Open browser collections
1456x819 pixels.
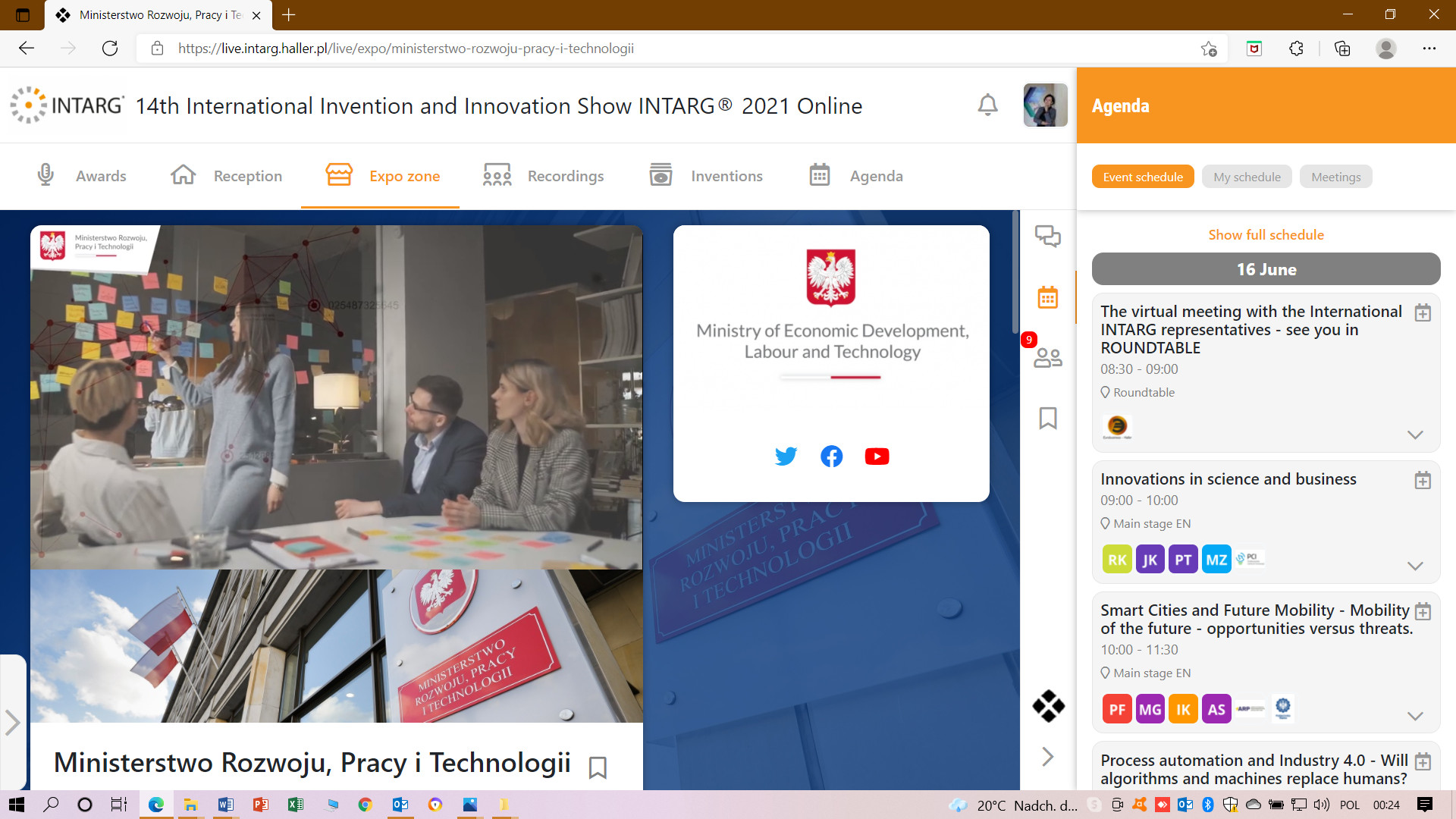[x=1342, y=49]
